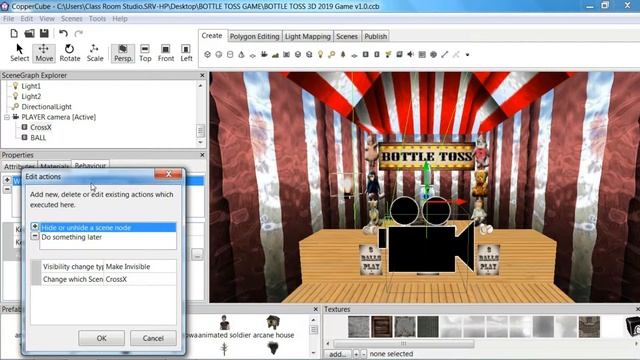Click the Redo arrow icon
640x360 pixels.
pyautogui.click(x=78, y=33)
